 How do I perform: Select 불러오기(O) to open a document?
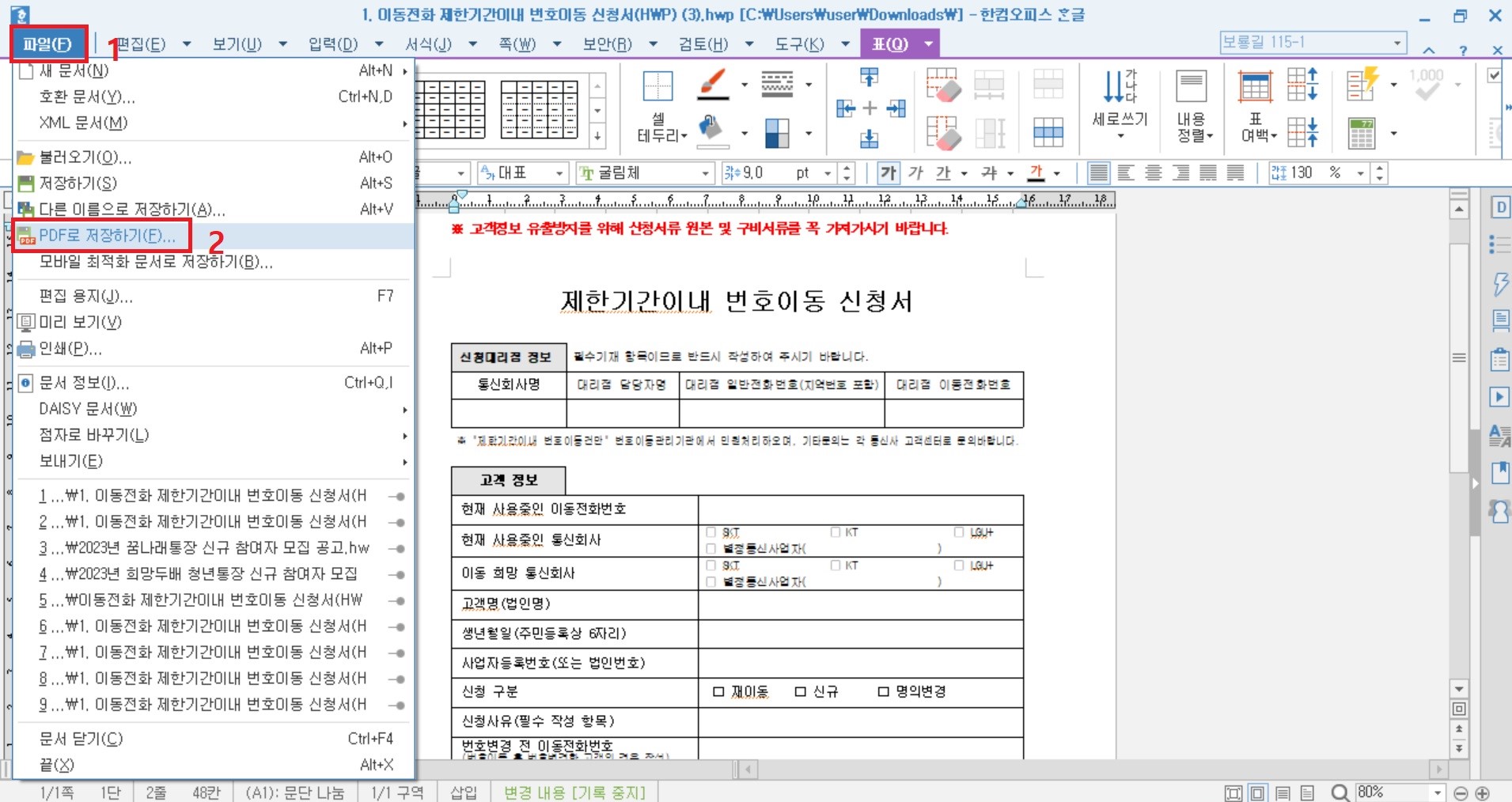click(214, 157)
